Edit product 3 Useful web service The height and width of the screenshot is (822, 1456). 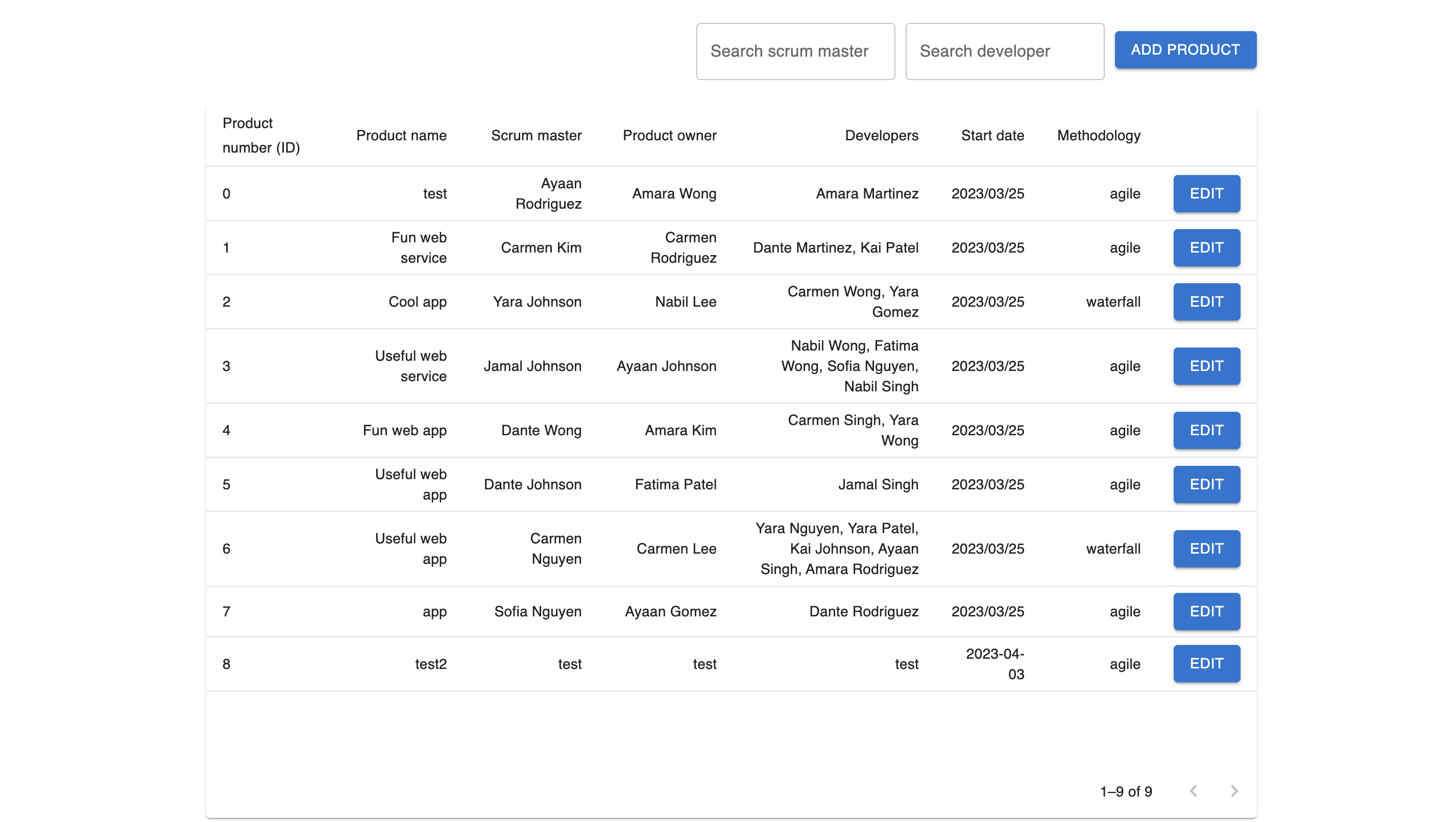point(1207,366)
